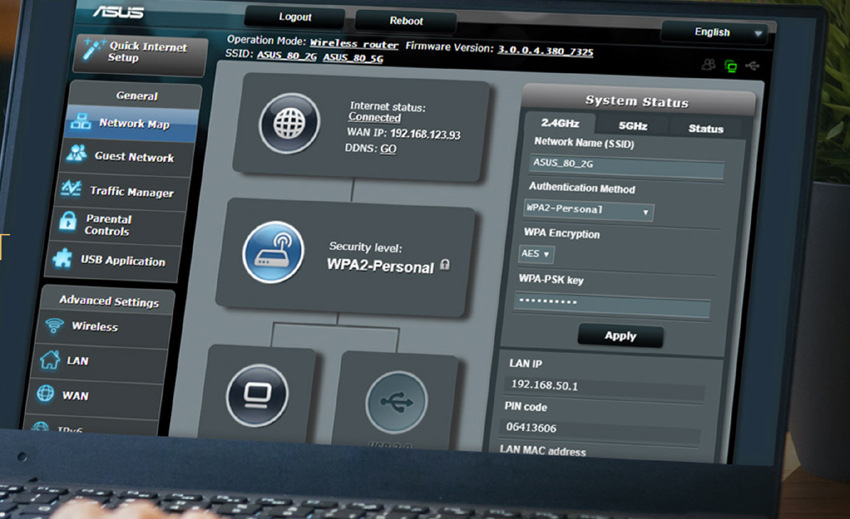Click the General section header
This screenshot has height=519, width=850.
tap(137, 95)
